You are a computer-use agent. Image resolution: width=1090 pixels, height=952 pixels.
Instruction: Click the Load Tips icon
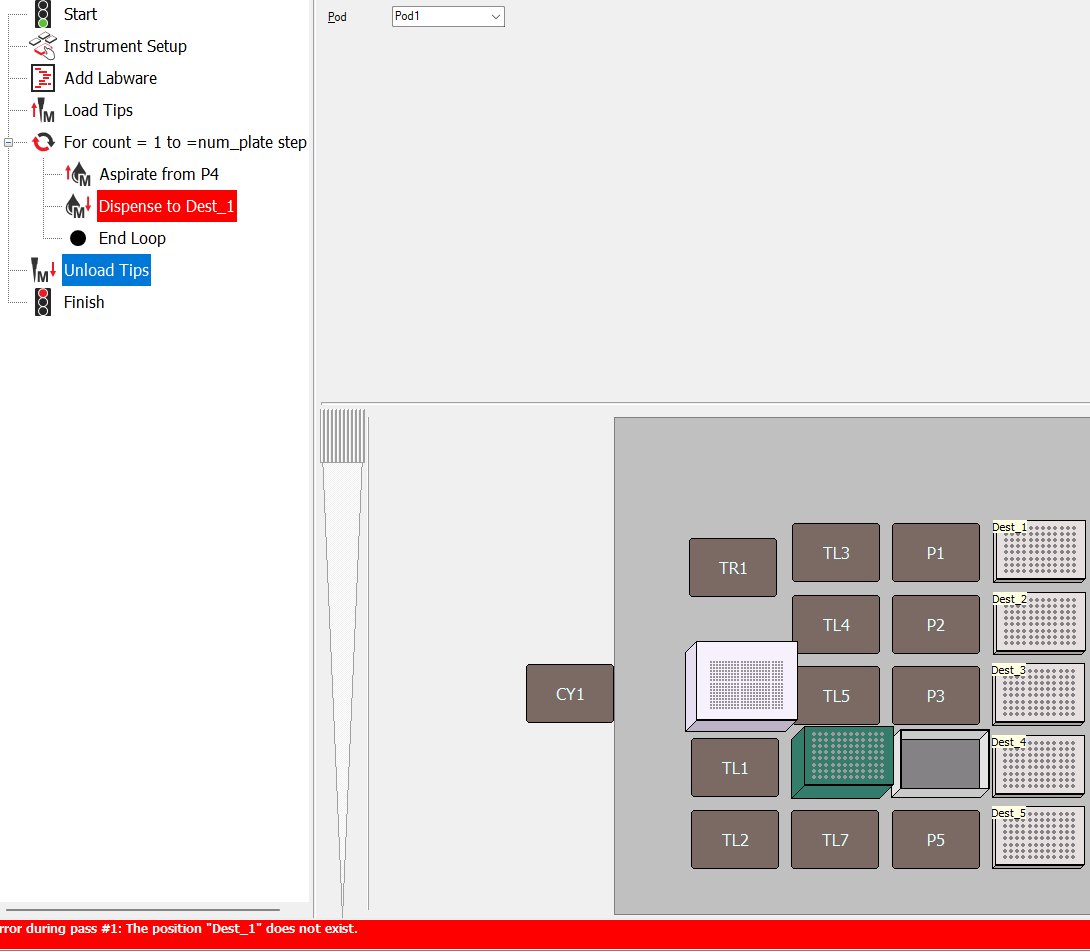coord(42,110)
